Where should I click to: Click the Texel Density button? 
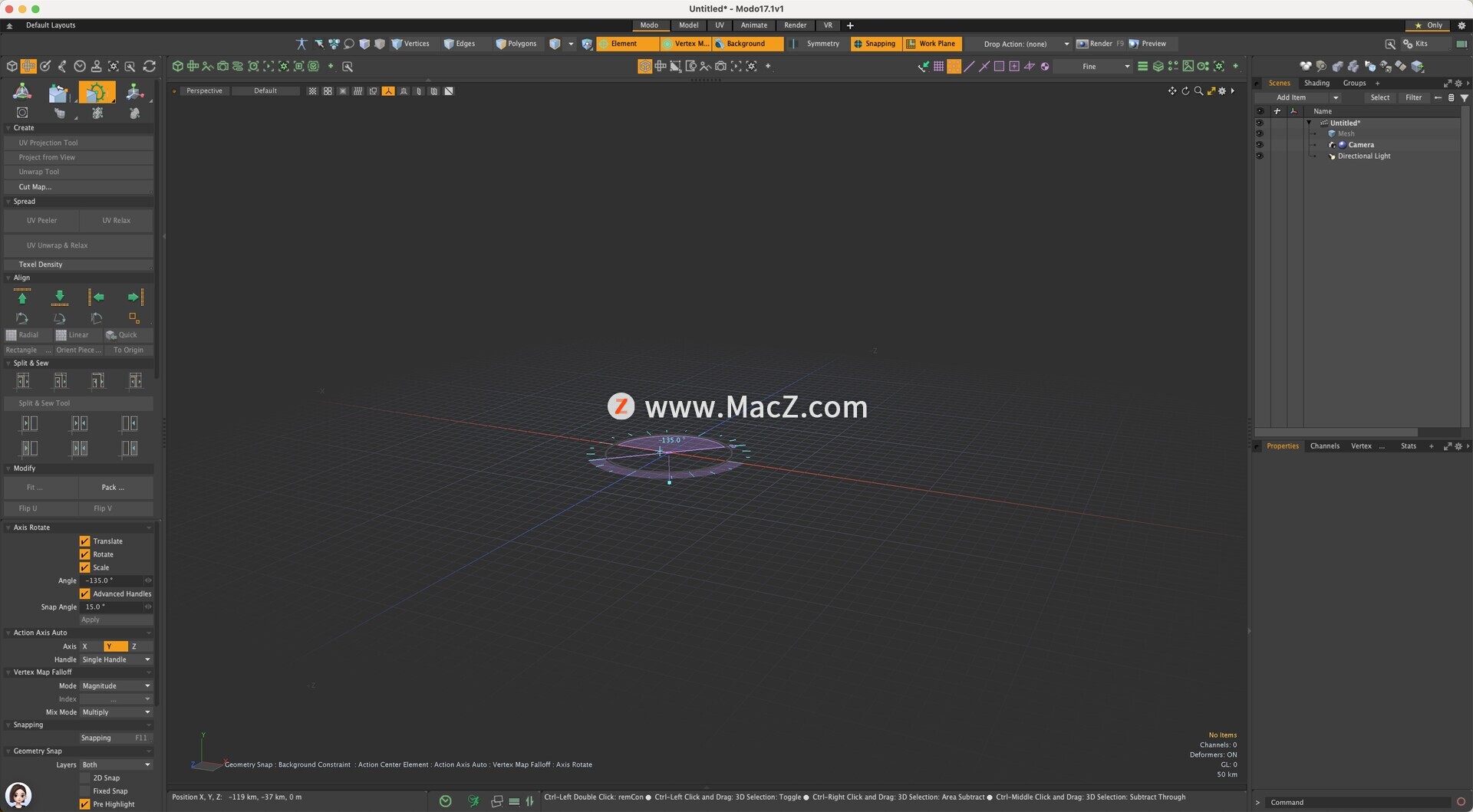pos(79,265)
